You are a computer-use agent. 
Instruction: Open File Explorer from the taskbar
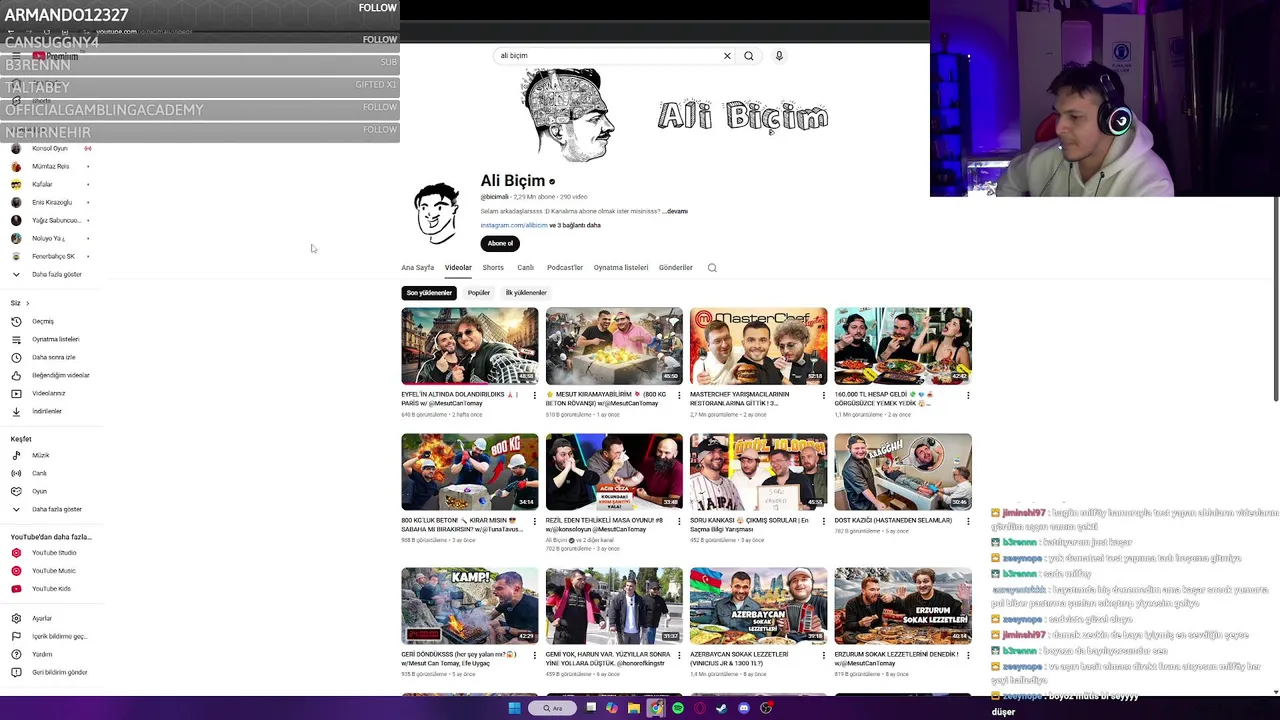[633, 708]
